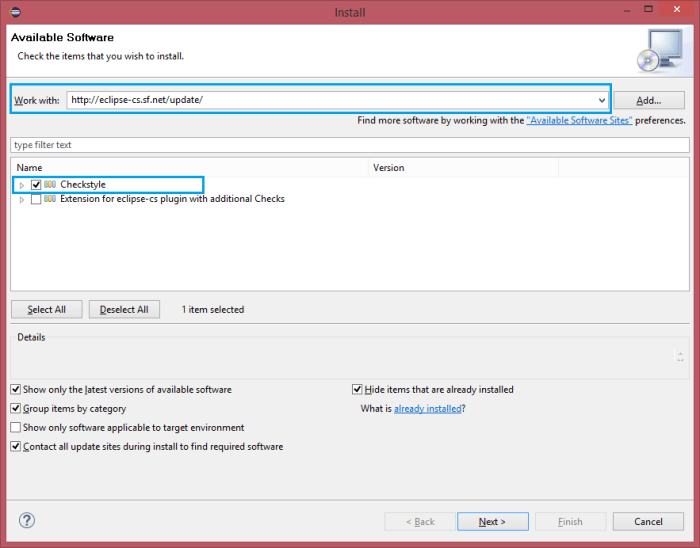Click the Details area scroll arrow

click(x=680, y=356)
